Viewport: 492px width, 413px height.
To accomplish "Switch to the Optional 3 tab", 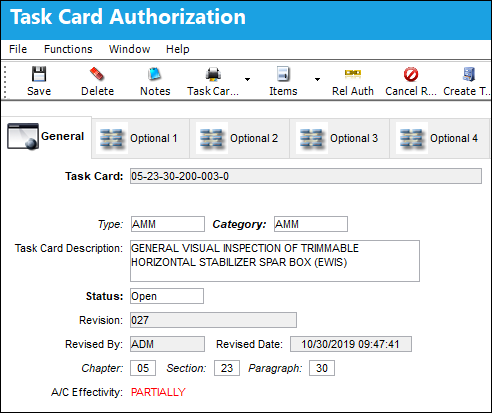I will (x=340, y=138).
